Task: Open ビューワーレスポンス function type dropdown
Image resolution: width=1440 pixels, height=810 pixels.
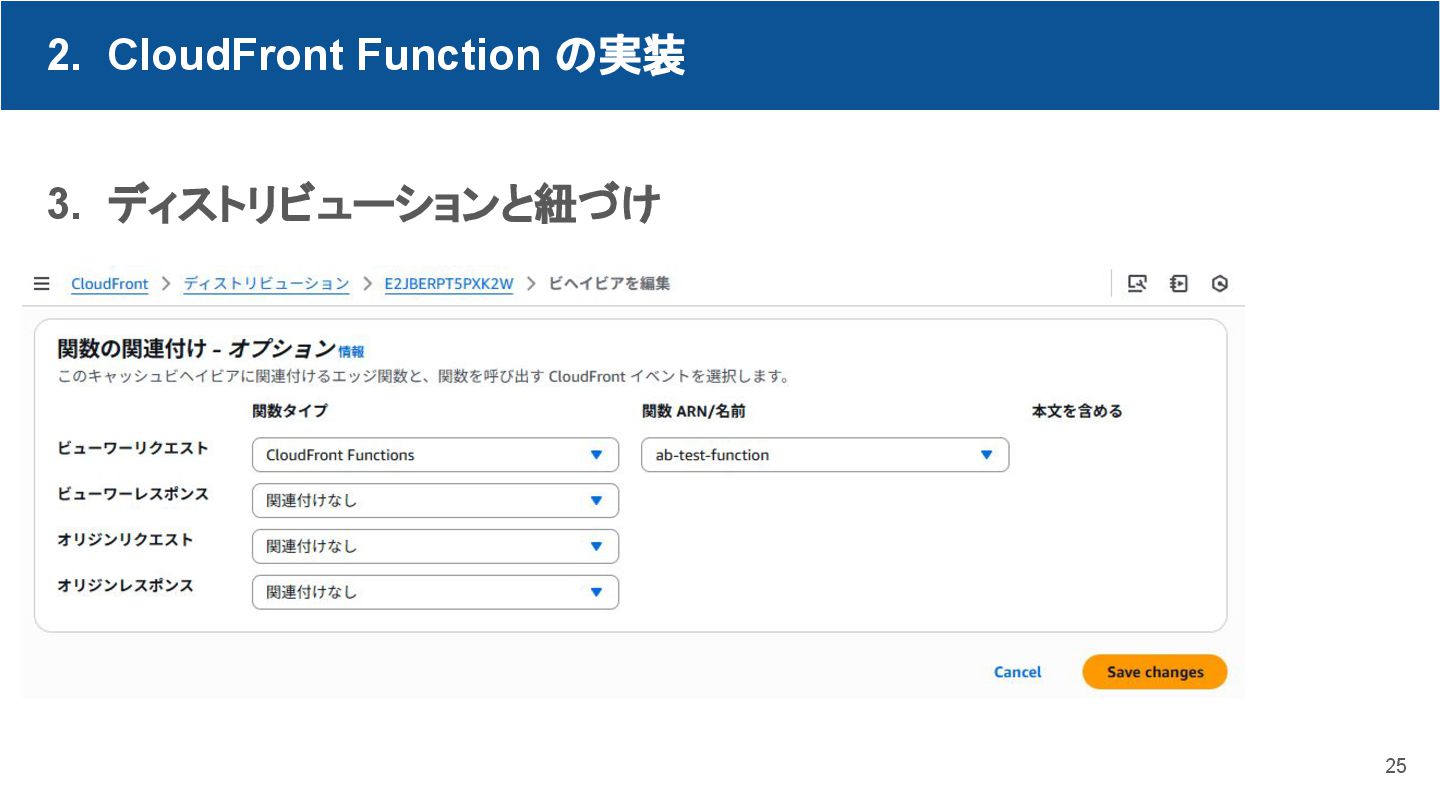Action: pos(435,501)
